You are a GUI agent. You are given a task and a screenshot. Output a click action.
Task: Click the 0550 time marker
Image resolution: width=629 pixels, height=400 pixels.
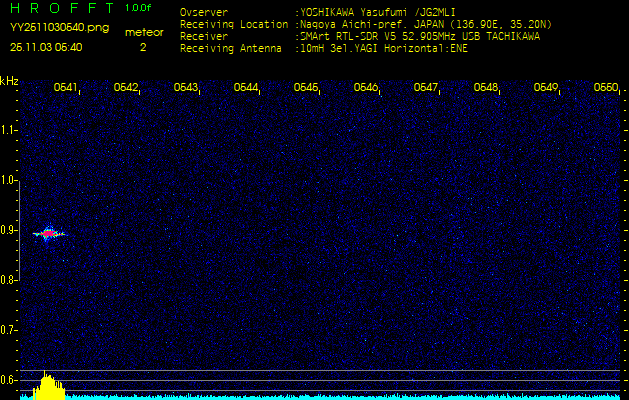(x=606, y=87)
